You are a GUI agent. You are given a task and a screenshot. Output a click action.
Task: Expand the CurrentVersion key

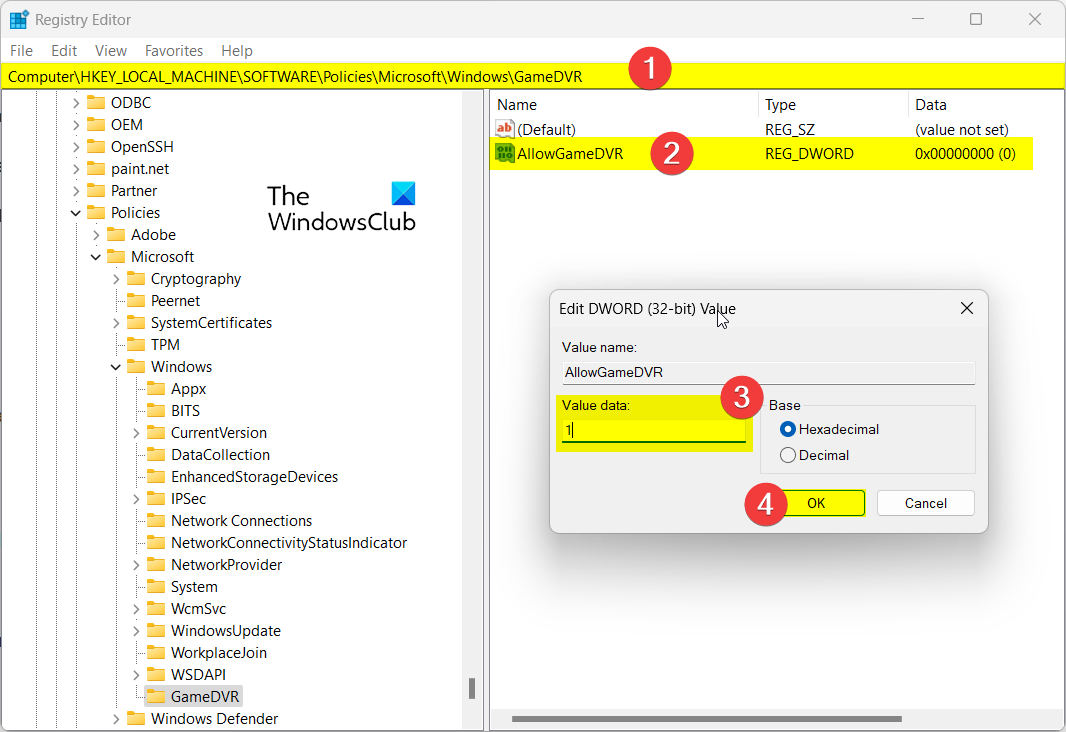pyautogui.click(x=136, y=433)
